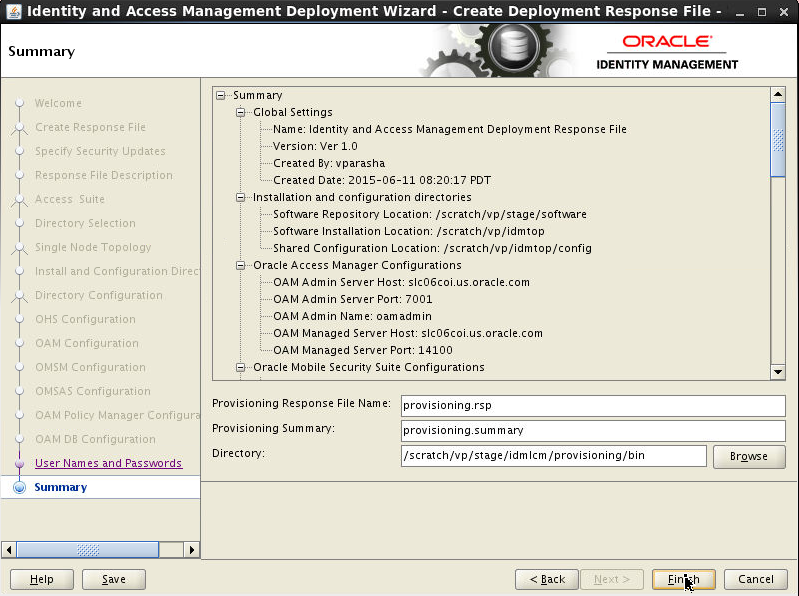
Task: Open the Help button
Action: point(42,579)
